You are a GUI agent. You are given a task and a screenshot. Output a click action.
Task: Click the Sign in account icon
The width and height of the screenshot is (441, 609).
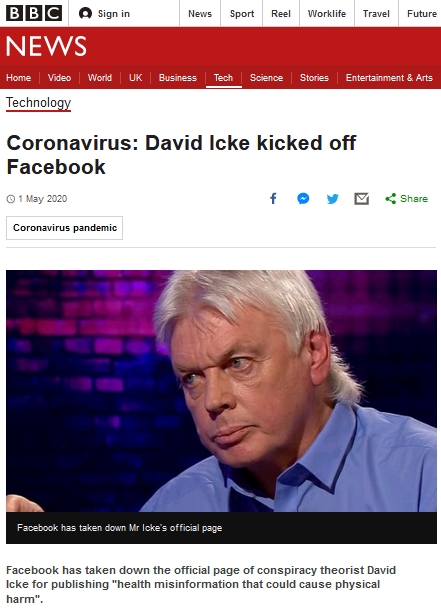(x=85, y=14)
